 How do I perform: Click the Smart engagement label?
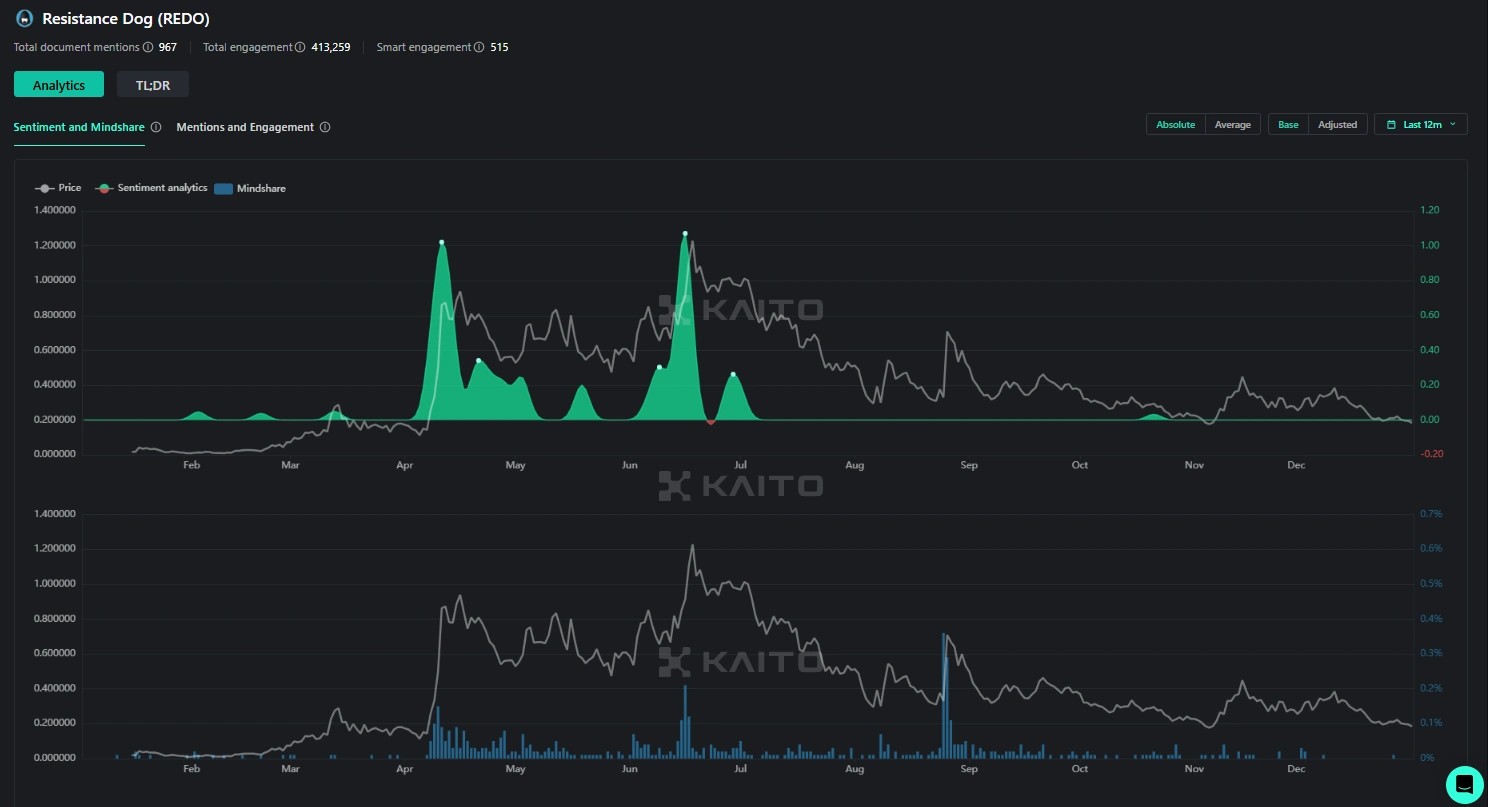coord(424,47)
